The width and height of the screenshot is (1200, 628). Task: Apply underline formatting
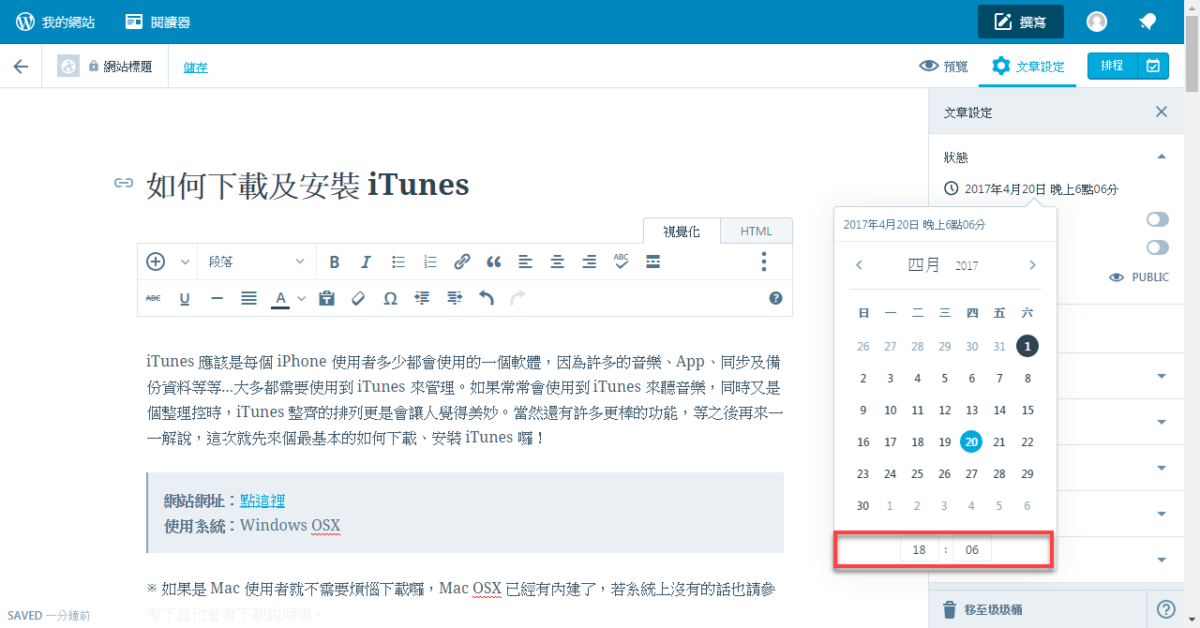185,298
